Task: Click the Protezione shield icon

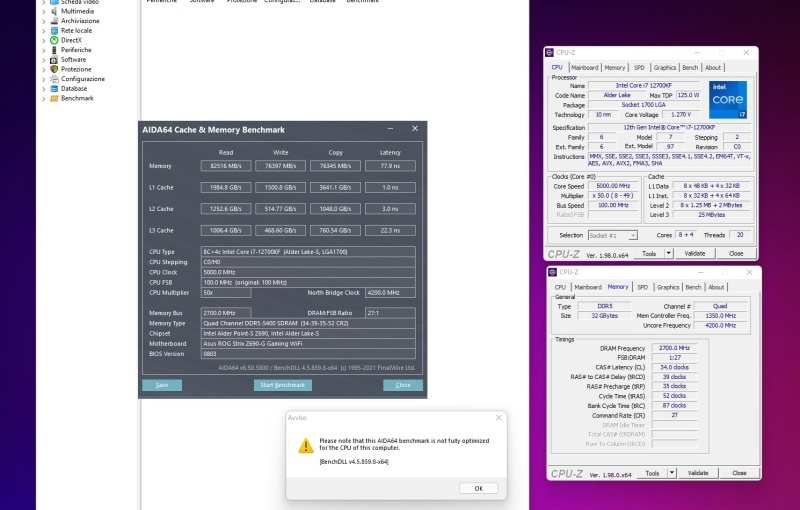Action: point(54,69)
